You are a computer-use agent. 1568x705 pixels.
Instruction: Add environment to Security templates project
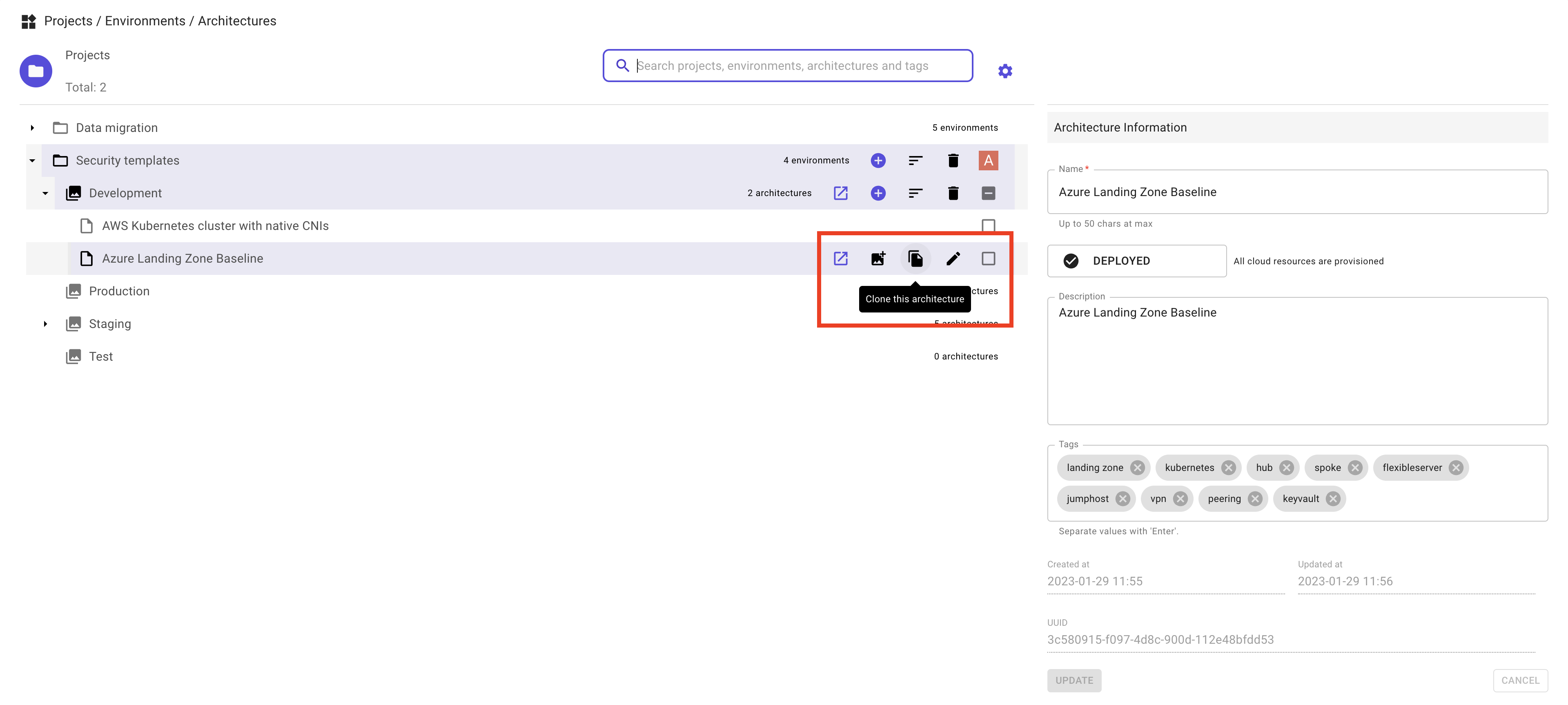(x=878, y=161)
